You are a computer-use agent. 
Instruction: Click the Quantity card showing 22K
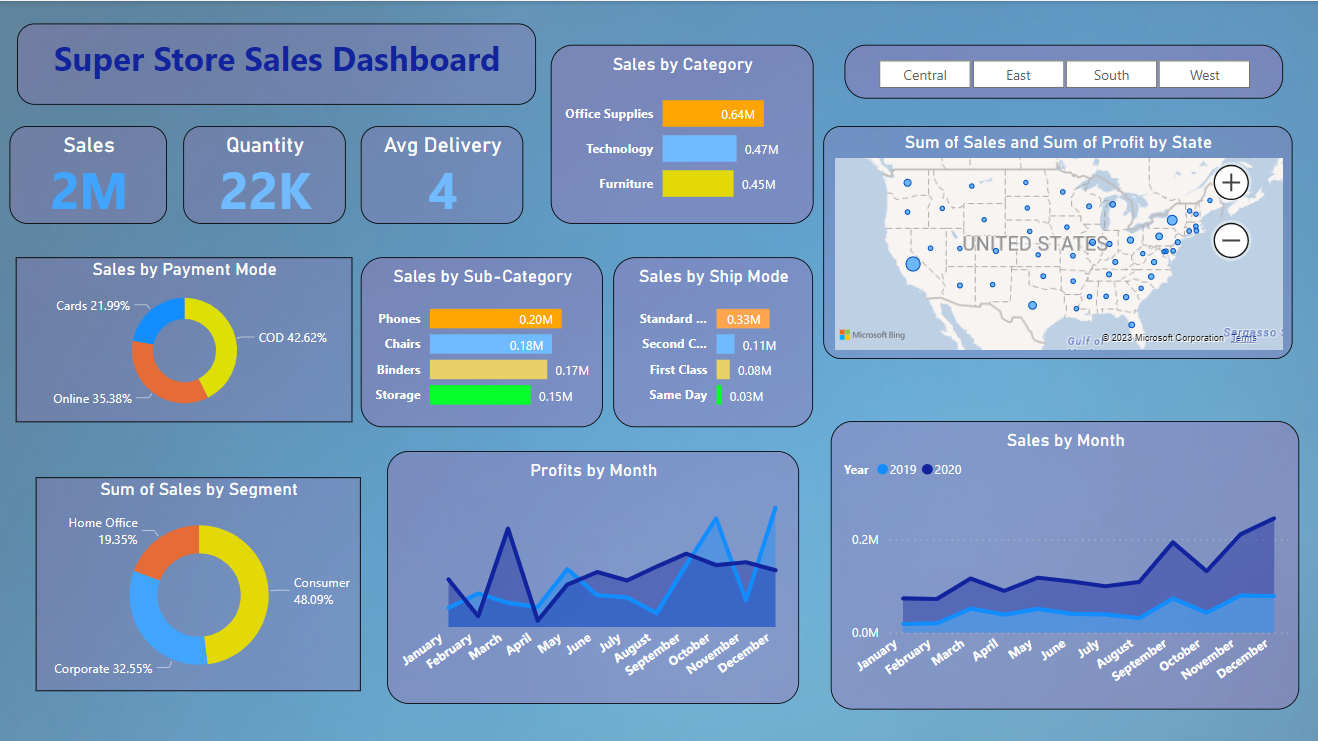264,175
